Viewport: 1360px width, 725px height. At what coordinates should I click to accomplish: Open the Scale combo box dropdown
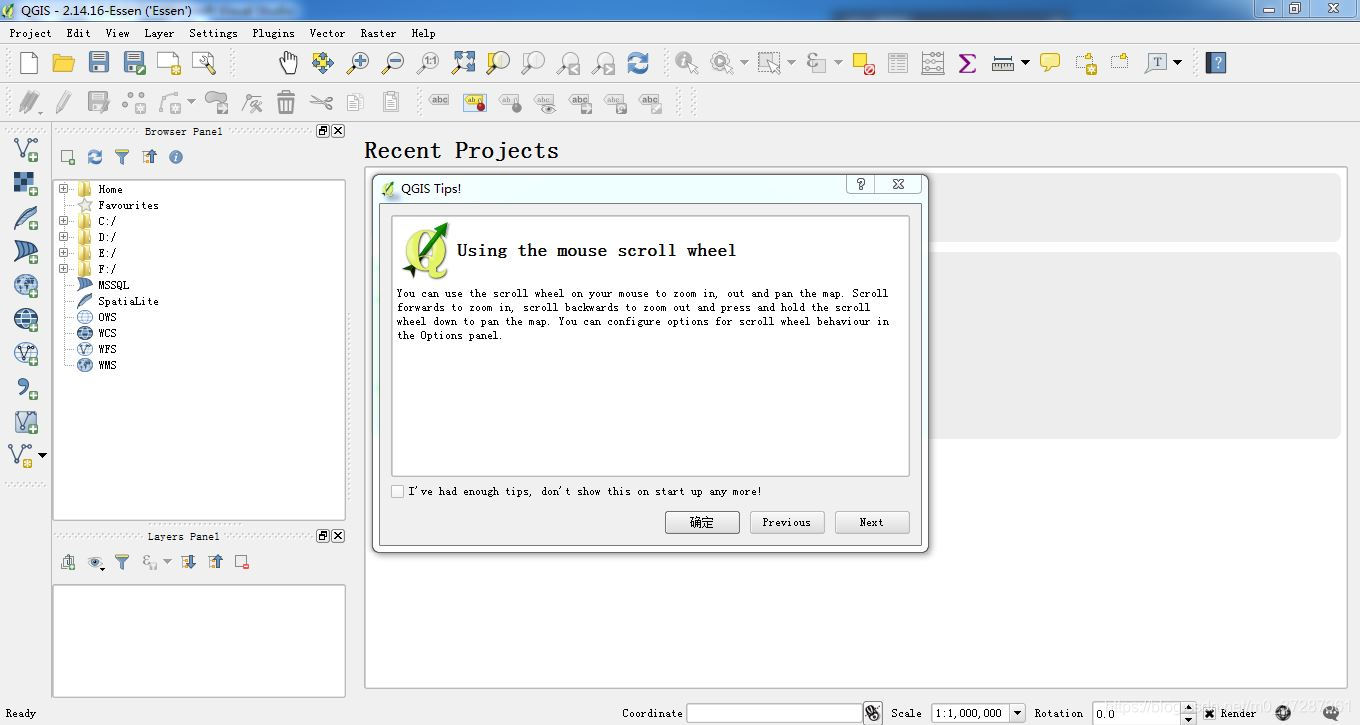pyautogui.click(x=1017, y=713)
